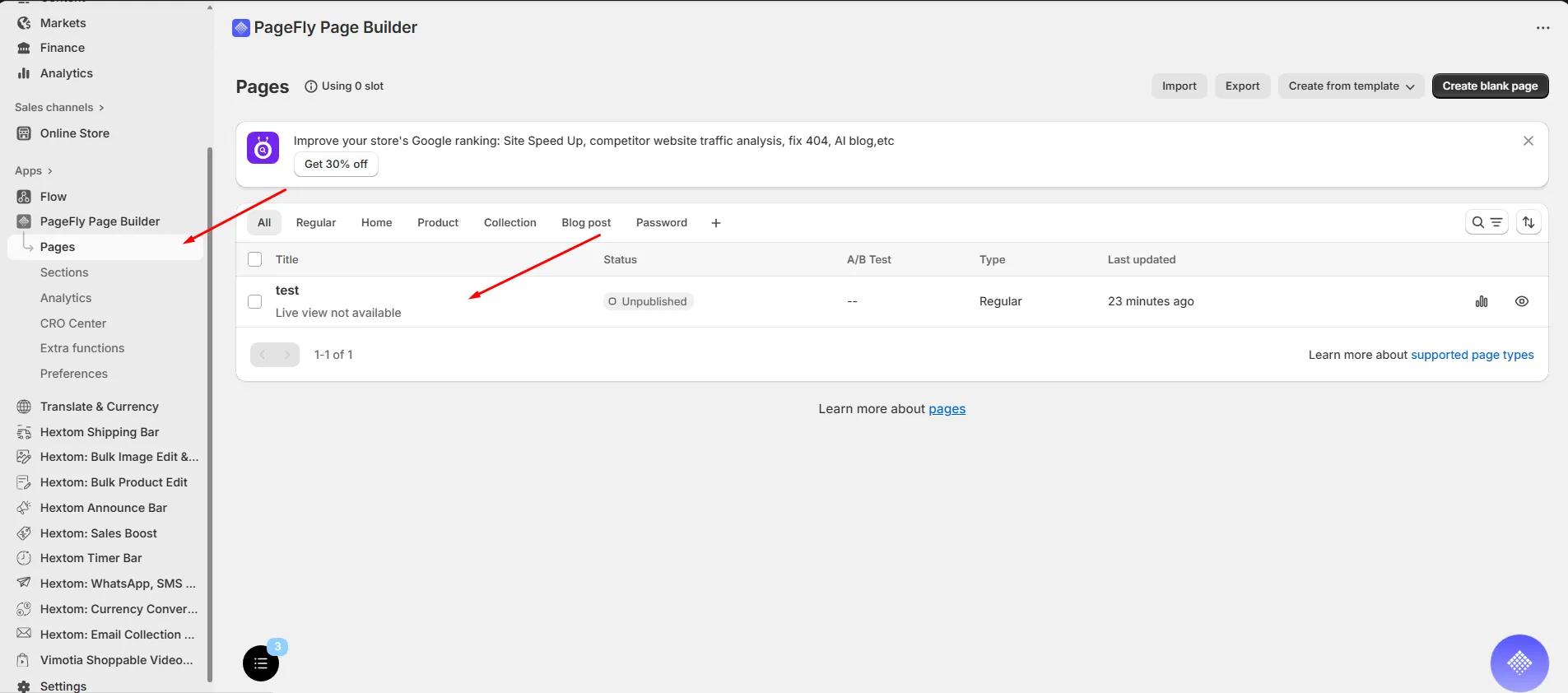Open the analytics bar chart icon for test page
Image resolution: width=1568 pixels, height=693 pixels.
[x=1482, y=301]
